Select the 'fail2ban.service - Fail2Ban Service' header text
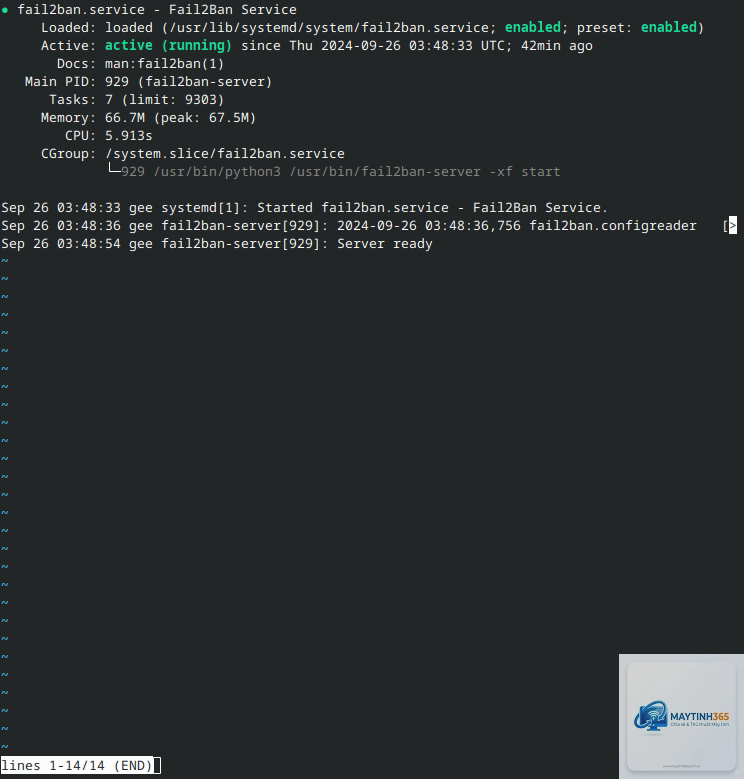The width and height of the screenshot is (744, 779). pos(157,9)
